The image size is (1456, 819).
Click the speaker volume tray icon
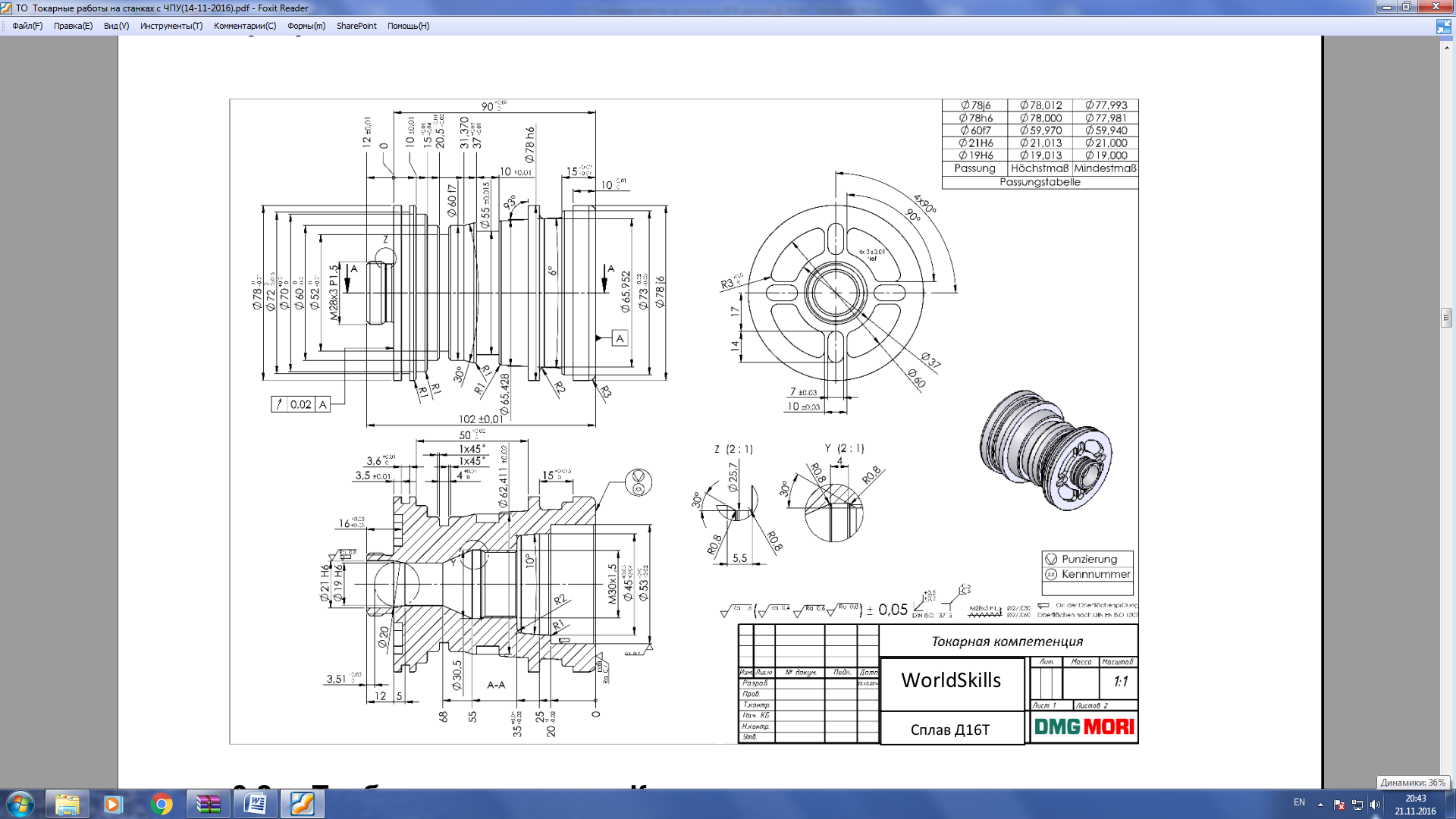(x=1375, y=805)
